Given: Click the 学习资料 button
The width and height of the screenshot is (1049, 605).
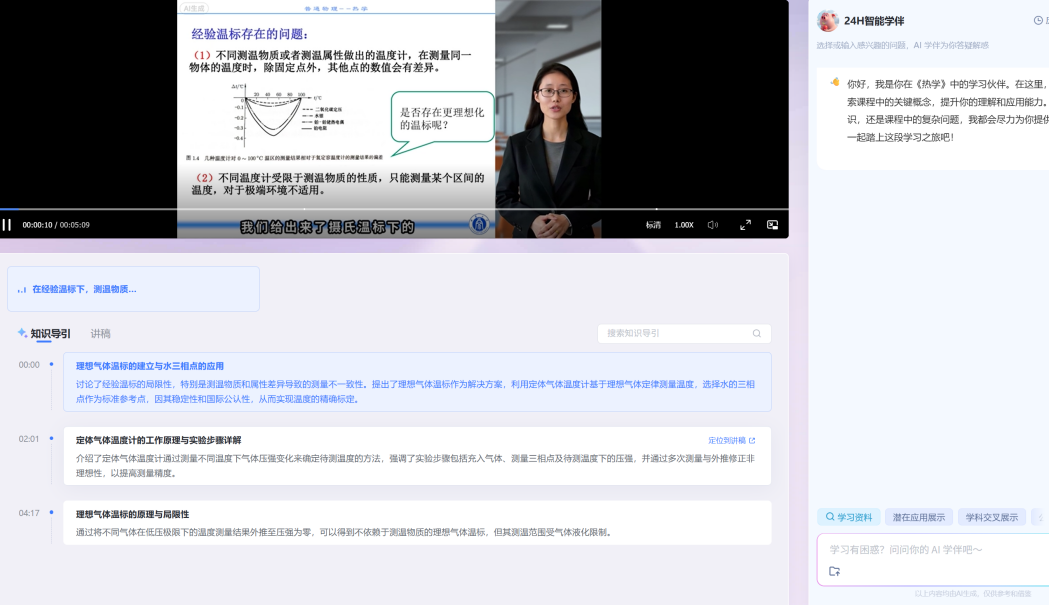Looking at the screenshot, I should (x=849, y=517).
